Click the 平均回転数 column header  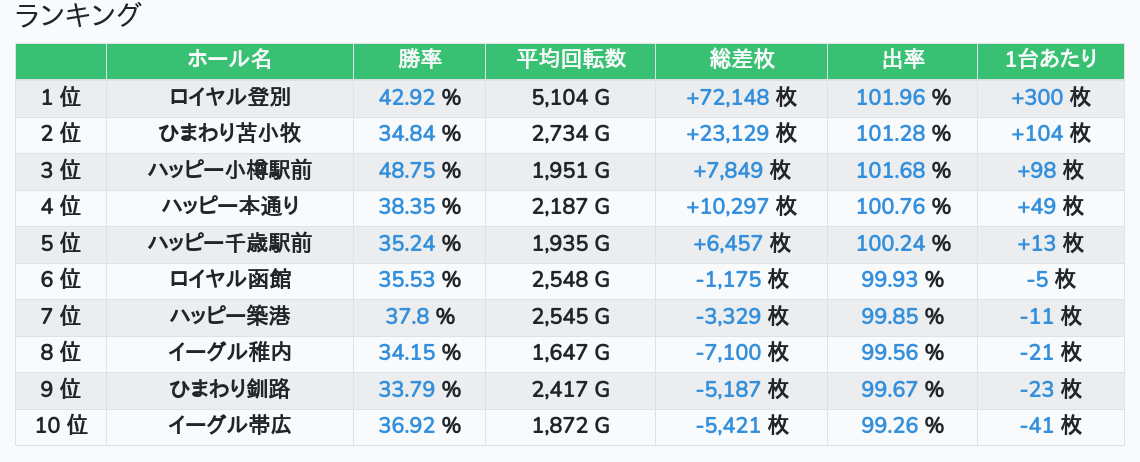tap(570, 60)
